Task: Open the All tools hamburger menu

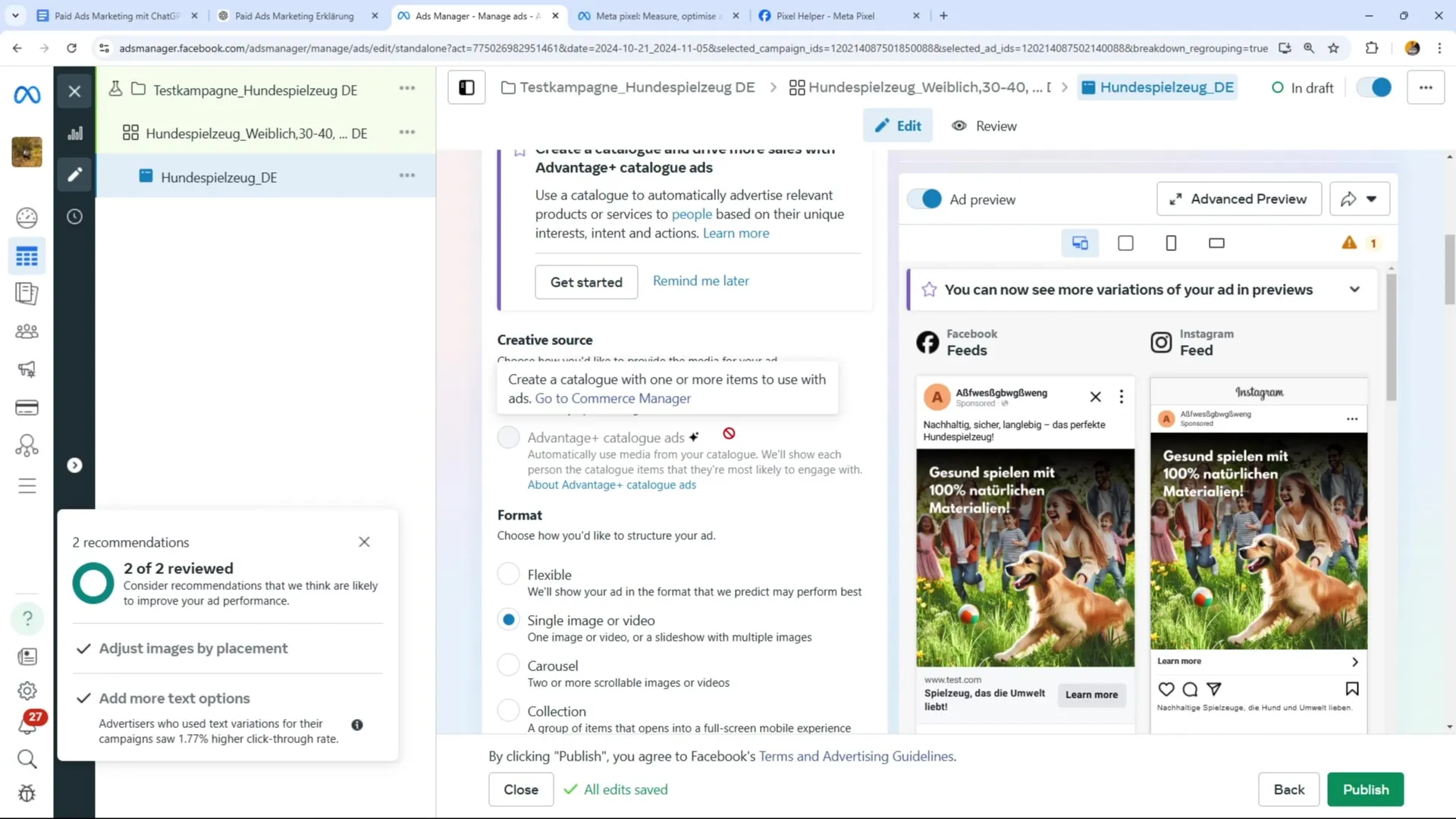Action: tap(27, 486)
